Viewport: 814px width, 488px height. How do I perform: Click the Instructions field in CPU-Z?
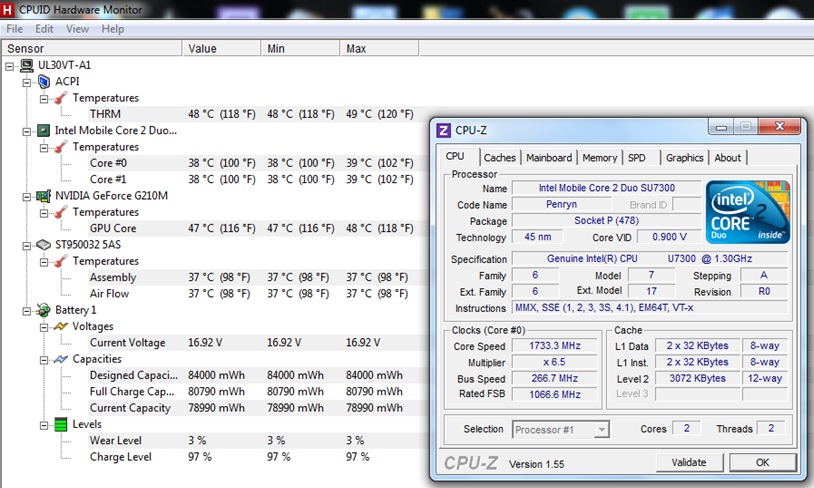649,308
